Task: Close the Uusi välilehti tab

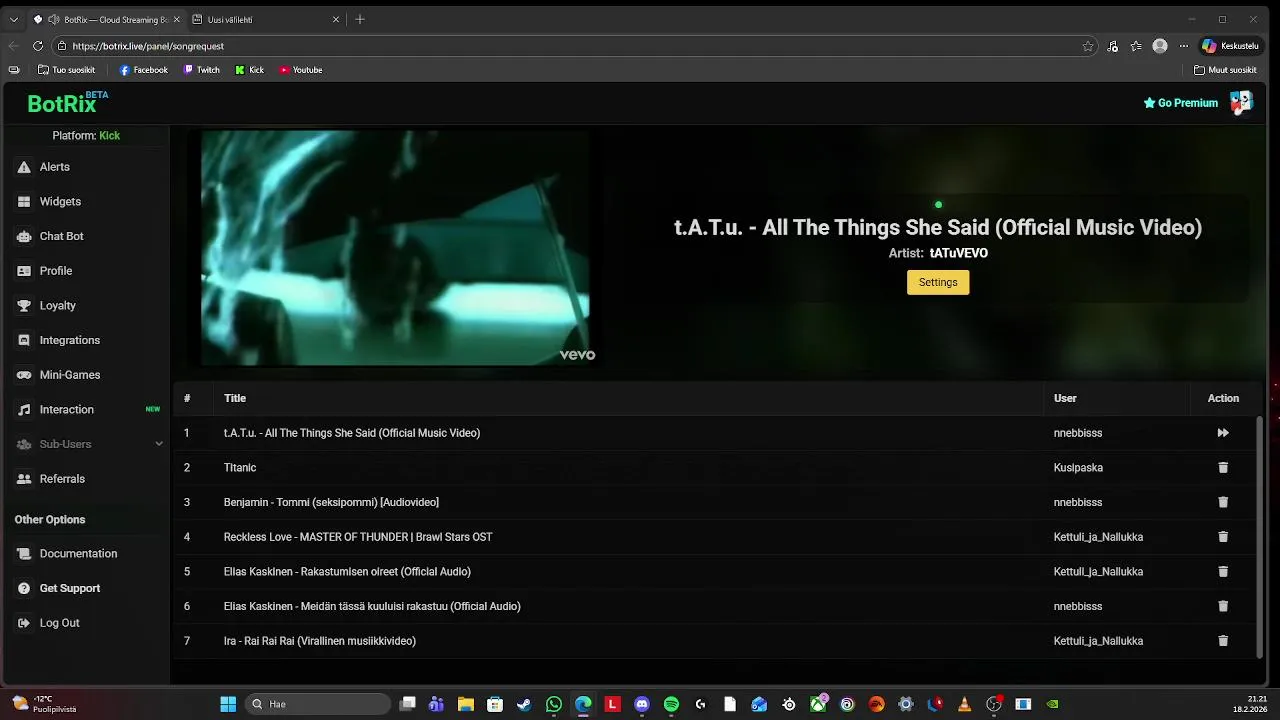Action: pos(336,19)
